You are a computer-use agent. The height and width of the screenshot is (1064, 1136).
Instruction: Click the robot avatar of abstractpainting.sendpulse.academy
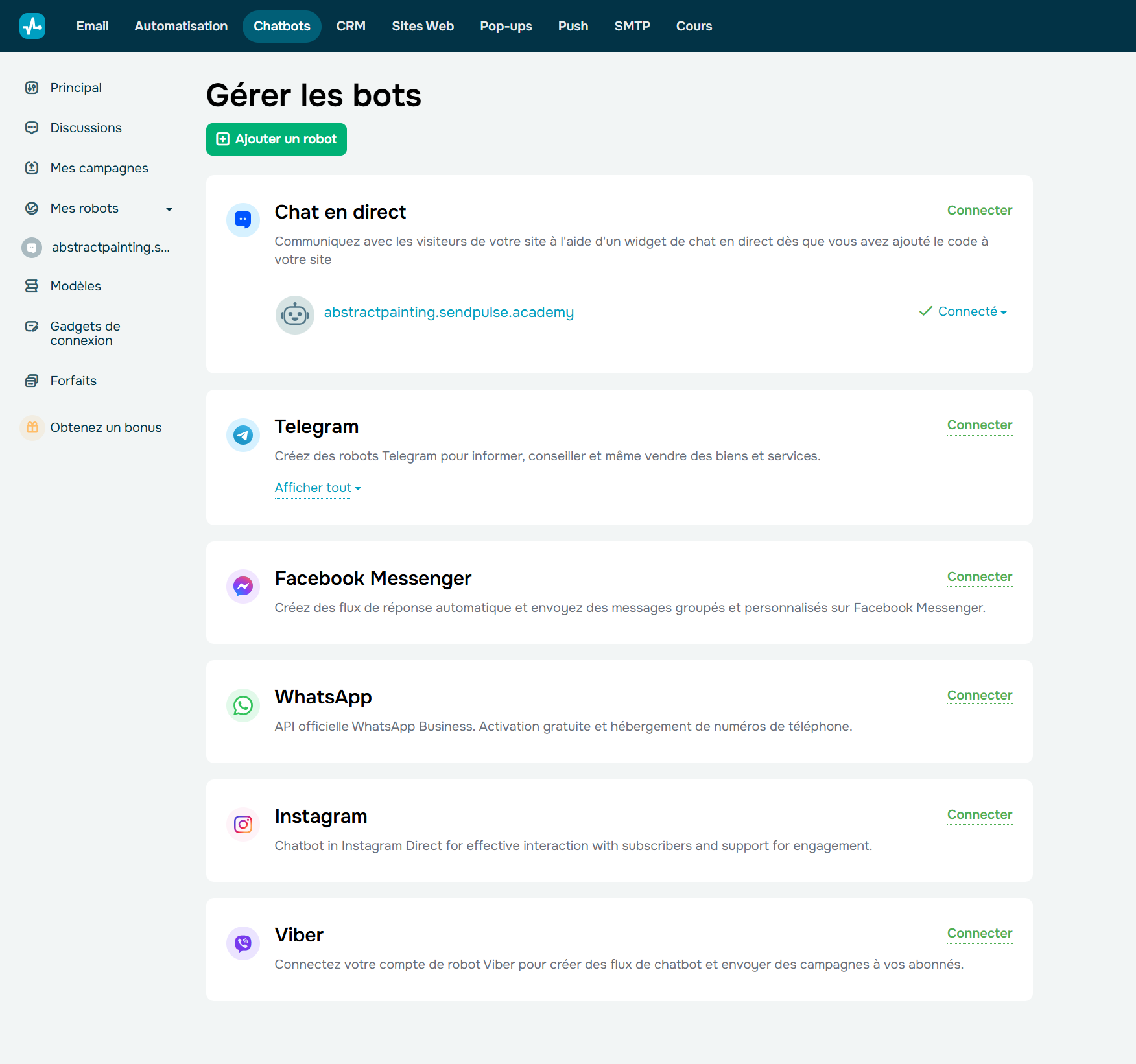(x=295, y=314)
